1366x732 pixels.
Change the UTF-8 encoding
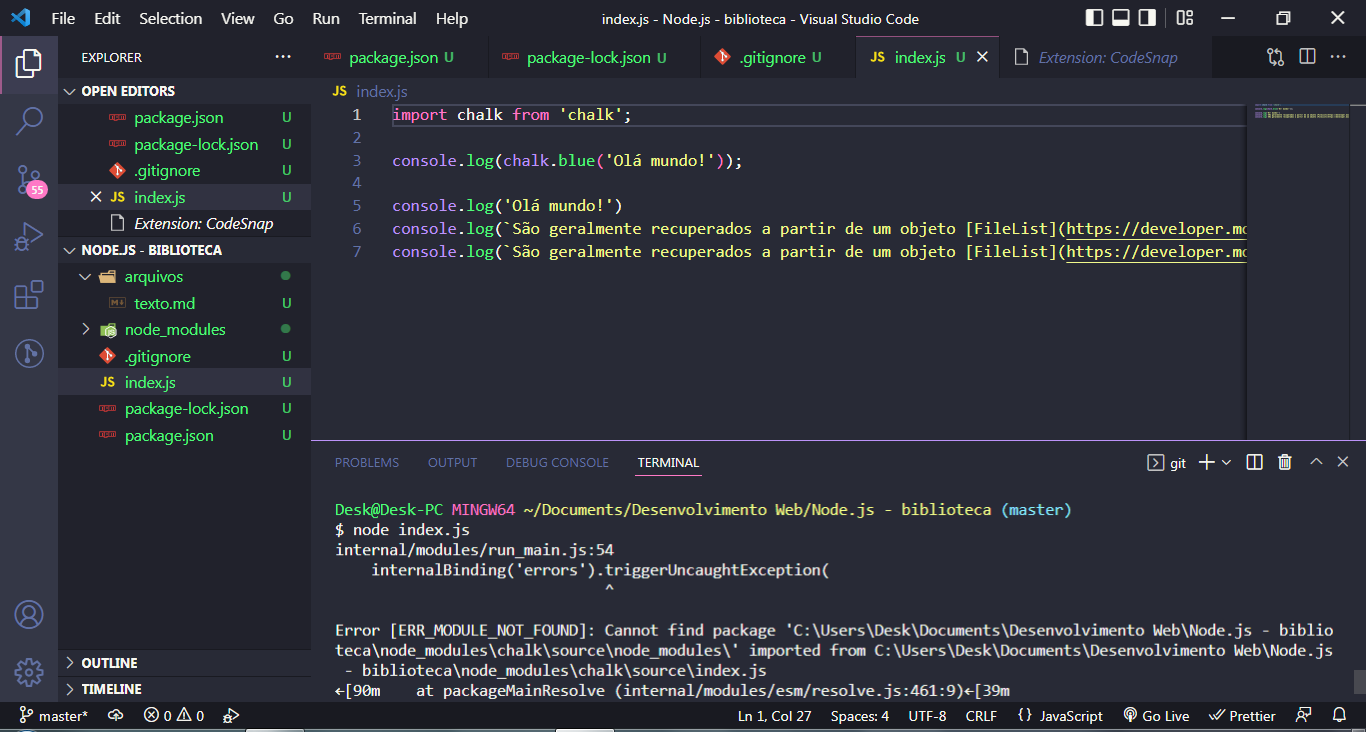(x=927, y=716)
